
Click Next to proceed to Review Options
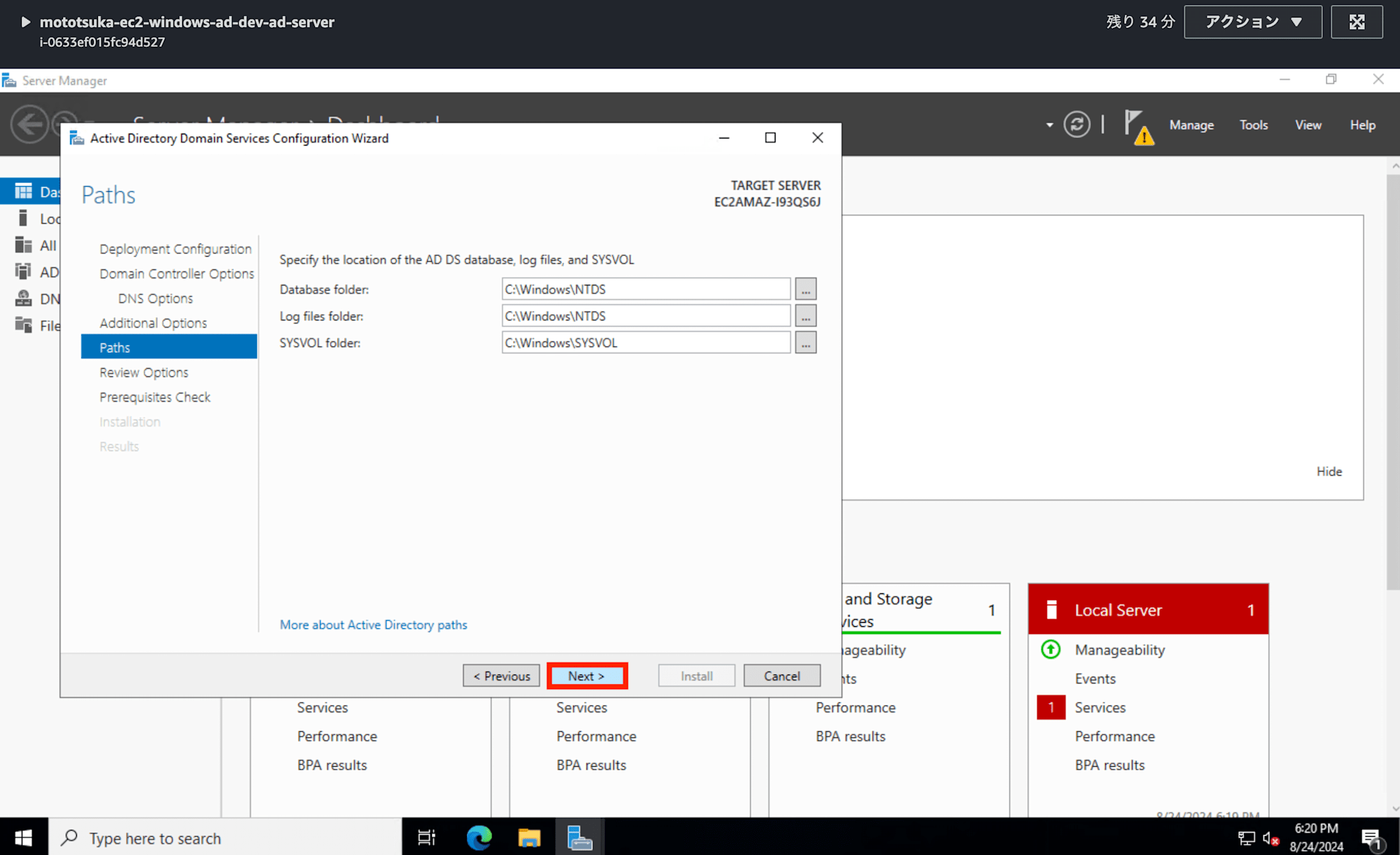click(586, 675)
